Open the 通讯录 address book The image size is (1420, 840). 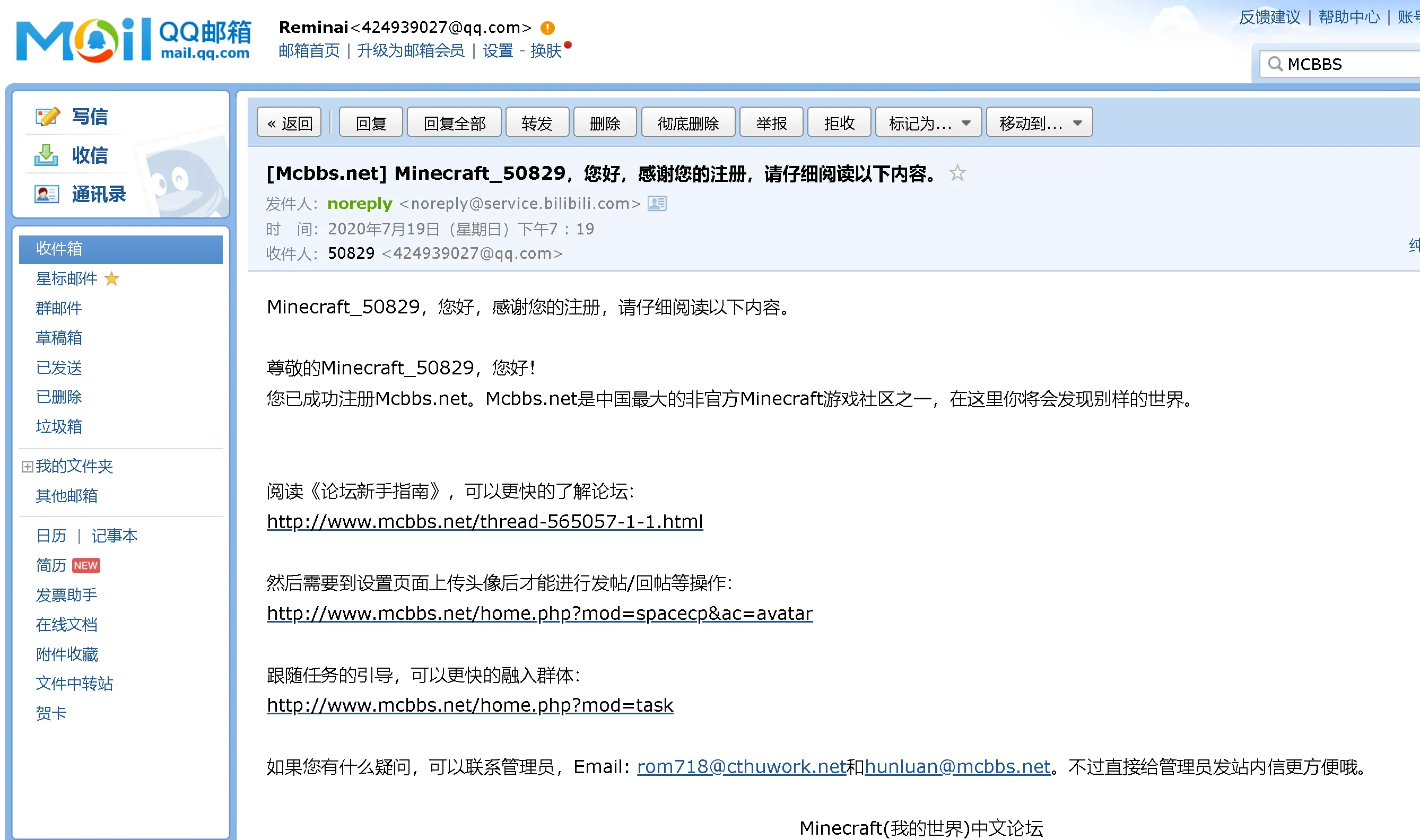coord(99,194)
